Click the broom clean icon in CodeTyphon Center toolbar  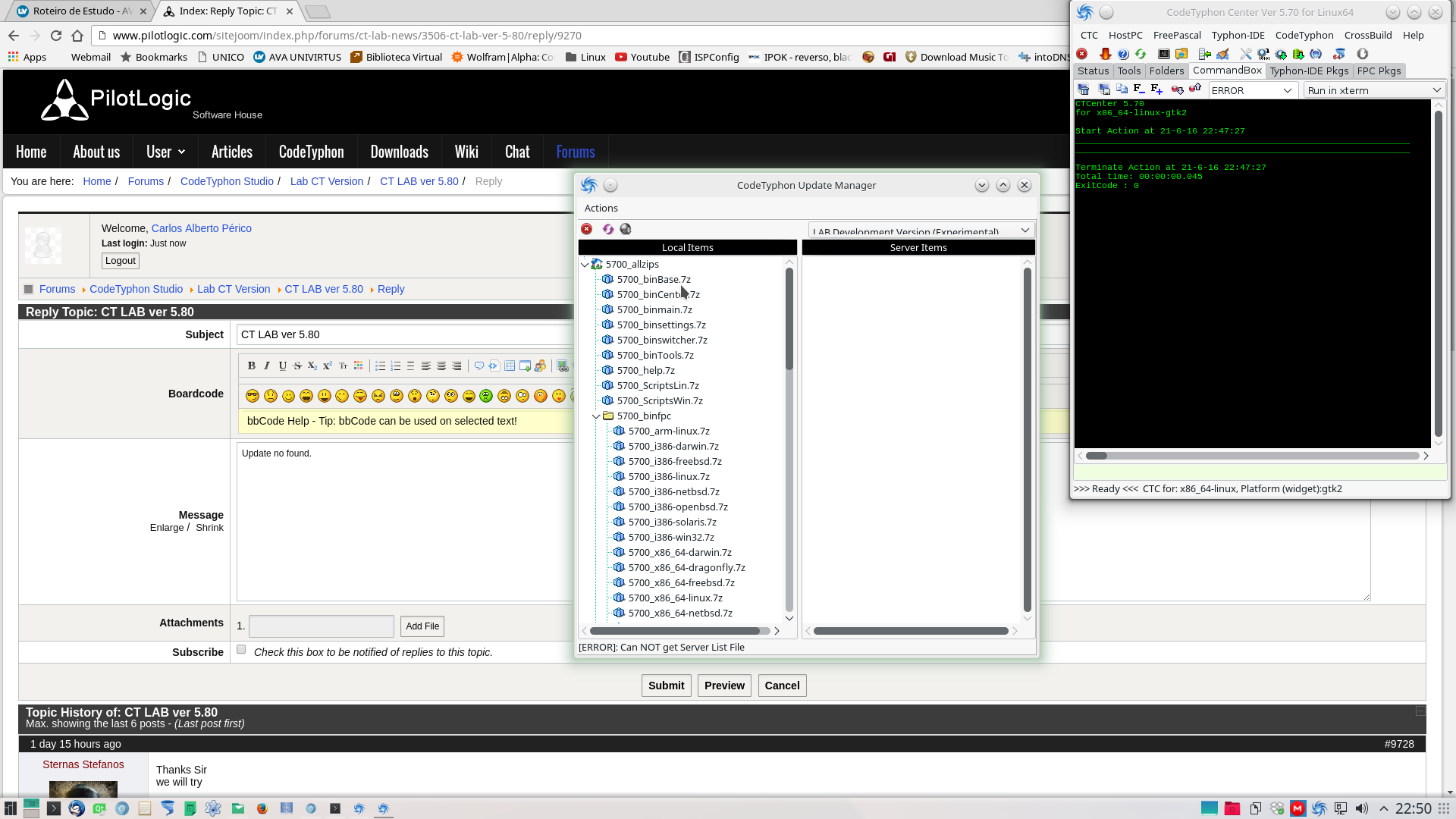[1222, 54]
